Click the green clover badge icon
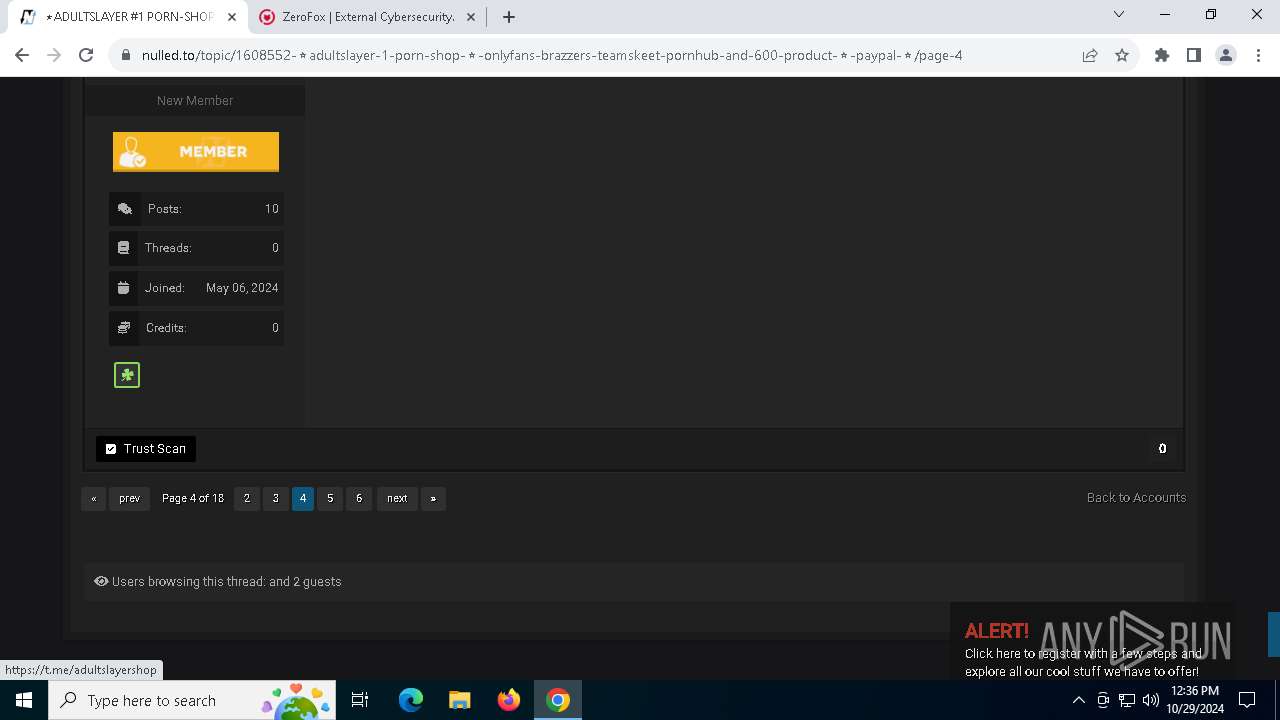The image size is (1280, 720). [x=127, y=375]
